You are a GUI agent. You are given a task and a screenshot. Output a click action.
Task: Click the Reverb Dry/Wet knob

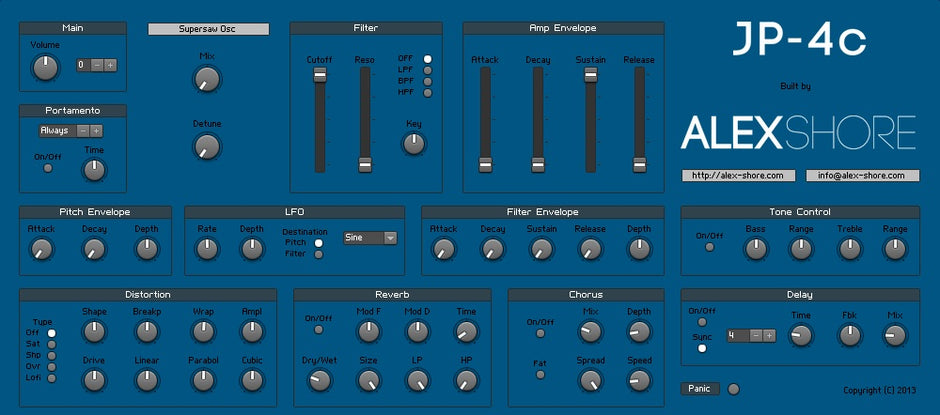(x=320, y=380)
